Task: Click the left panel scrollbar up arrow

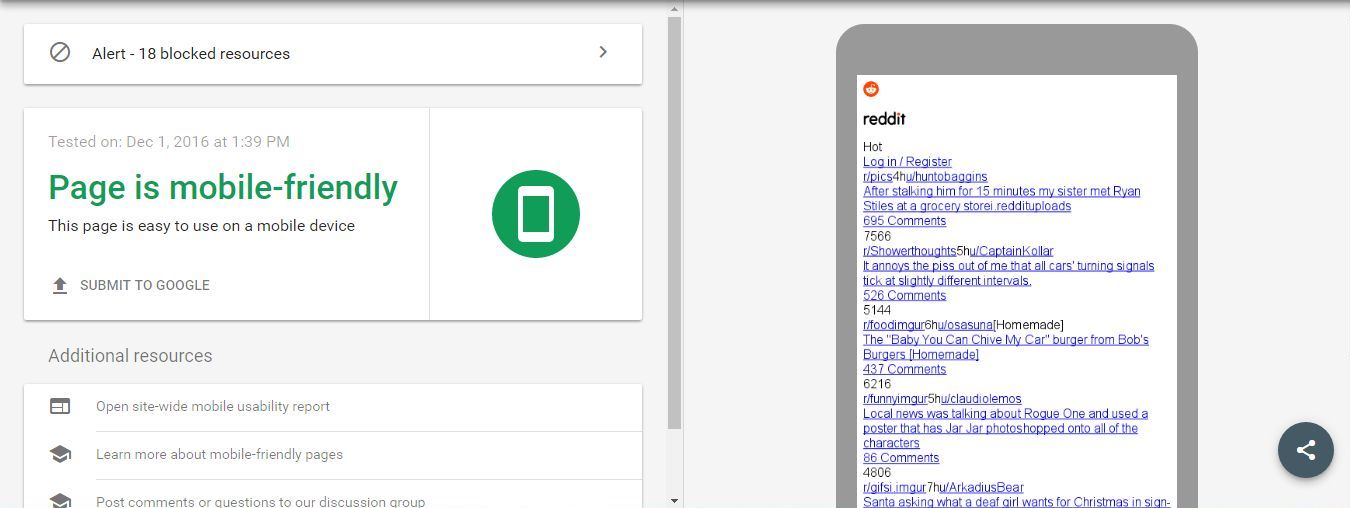Action: pyautogui.click(x=674, y=8)
